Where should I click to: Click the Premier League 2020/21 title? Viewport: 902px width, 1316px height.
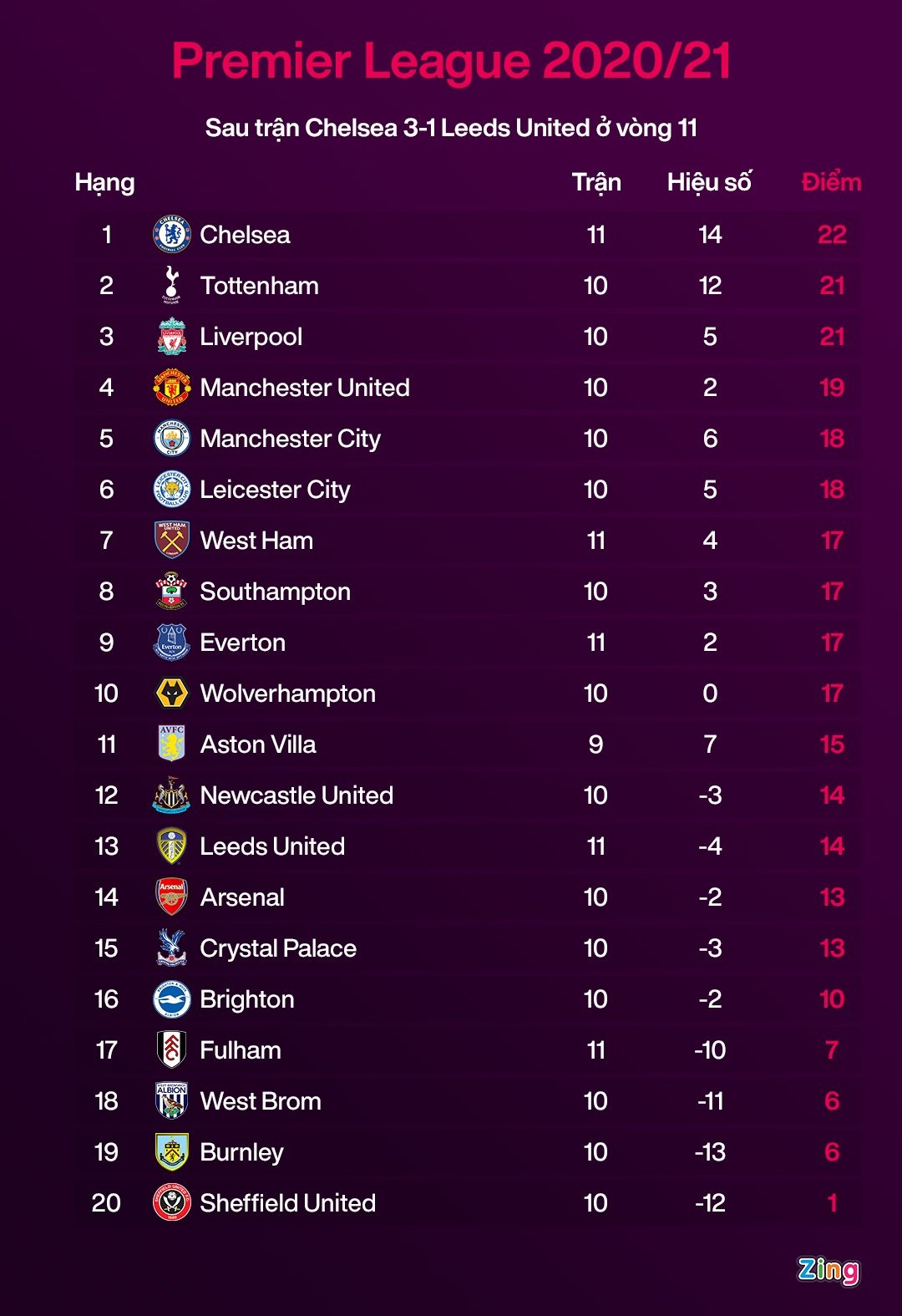tap(451, 61)
